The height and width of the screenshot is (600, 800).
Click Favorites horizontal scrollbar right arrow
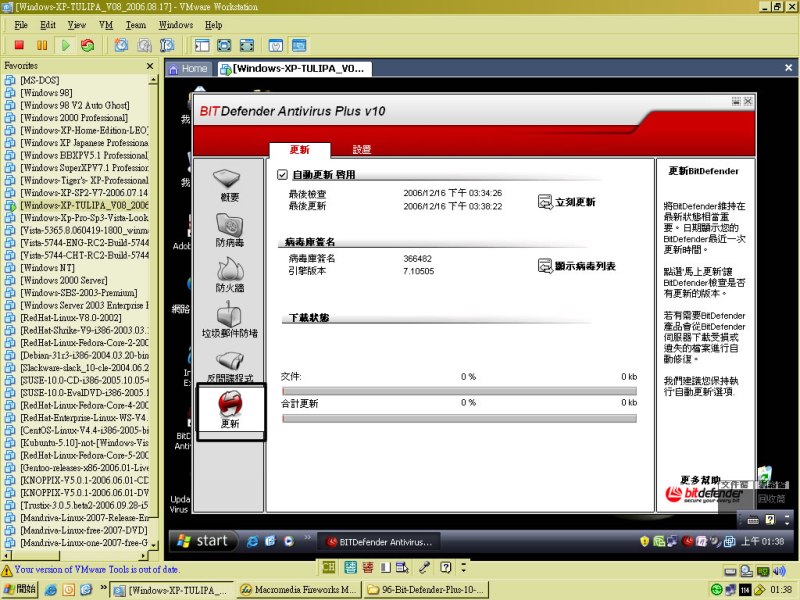point(144,555)
